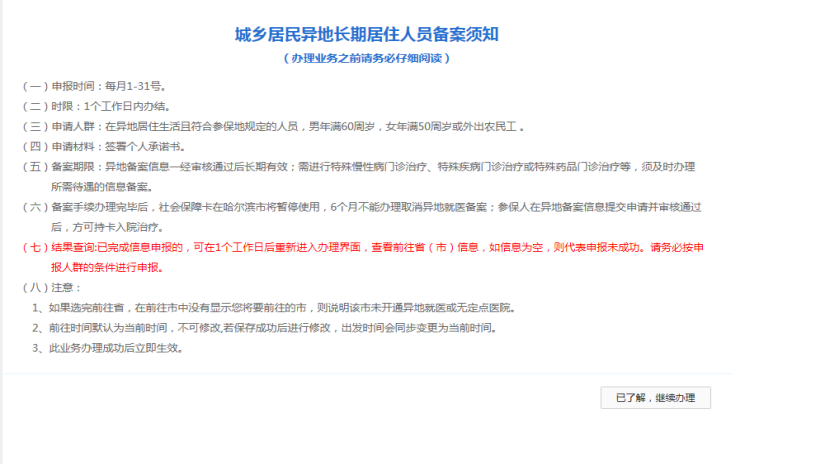
Task: Click the red item (七) 结果查询 line
Action: click(363, 247)
